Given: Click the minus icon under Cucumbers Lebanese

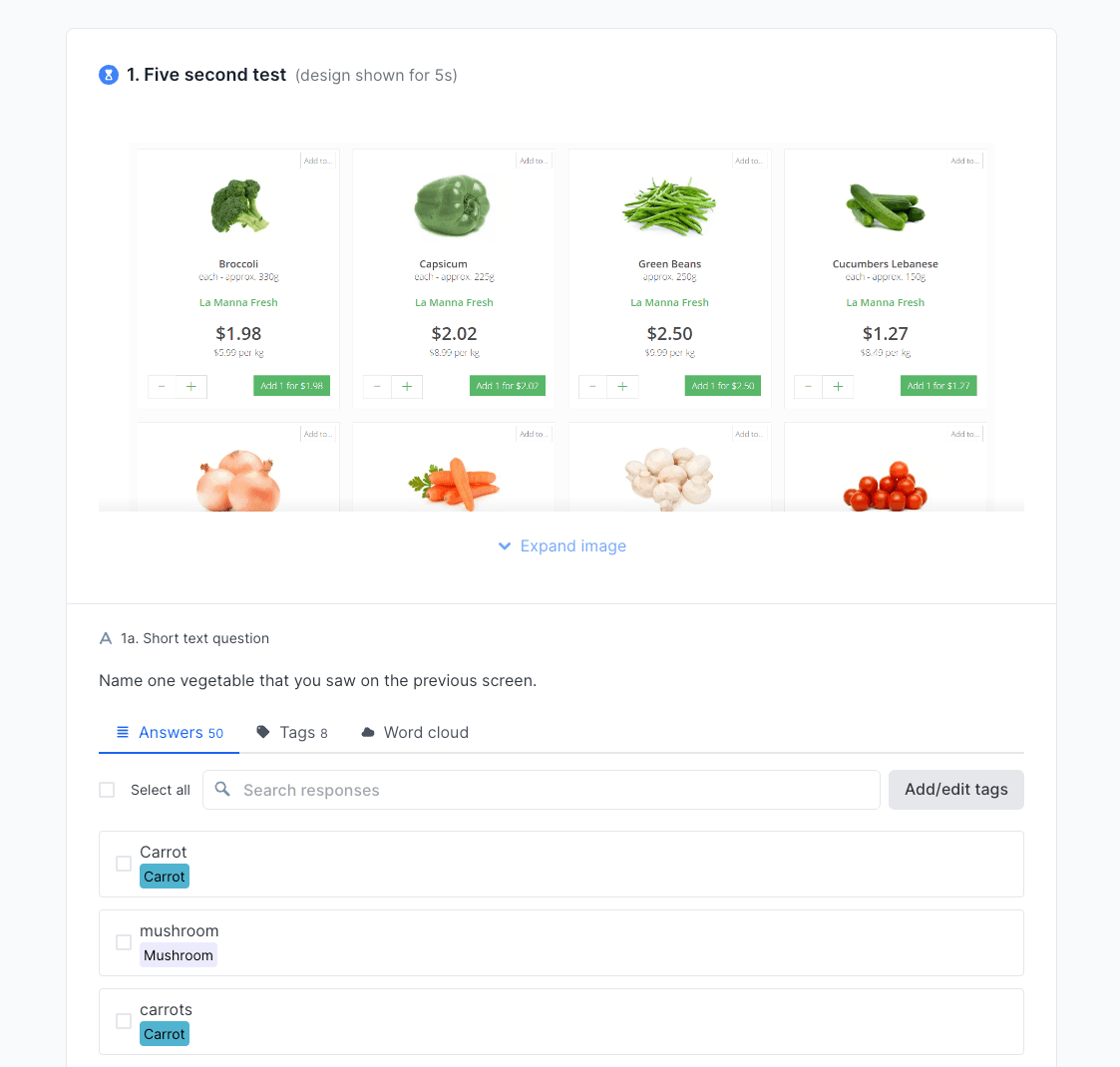Looking at the screenshot, I should point(808,386).
